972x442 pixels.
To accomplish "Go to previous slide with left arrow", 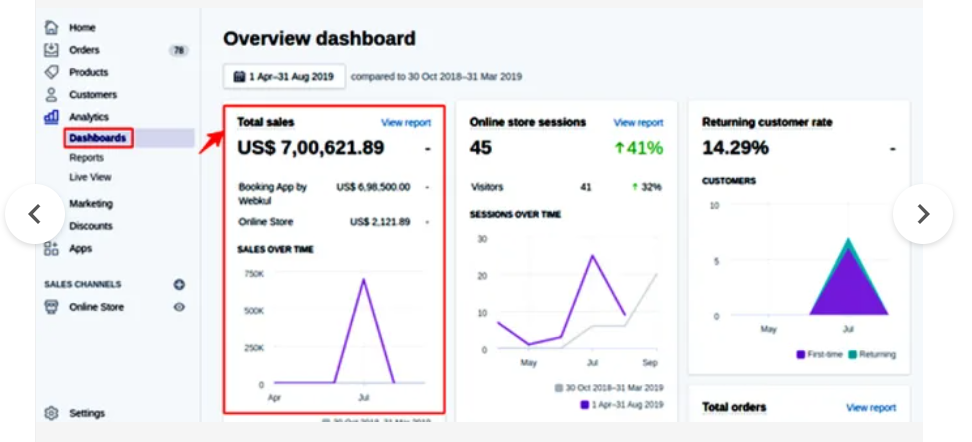I will click(x=34, y=214).
